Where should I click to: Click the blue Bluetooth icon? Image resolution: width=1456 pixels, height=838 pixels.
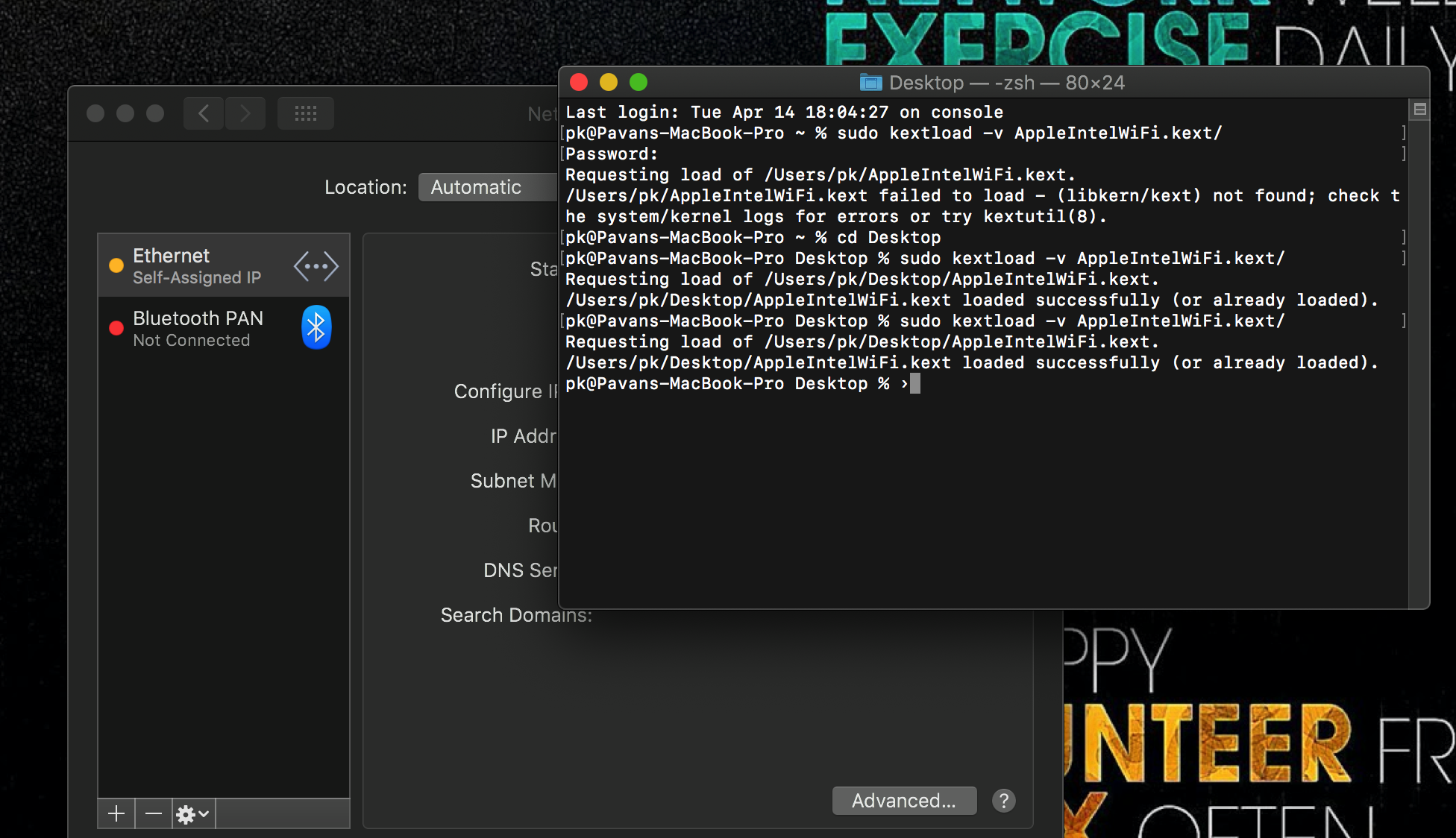point(316,327)
